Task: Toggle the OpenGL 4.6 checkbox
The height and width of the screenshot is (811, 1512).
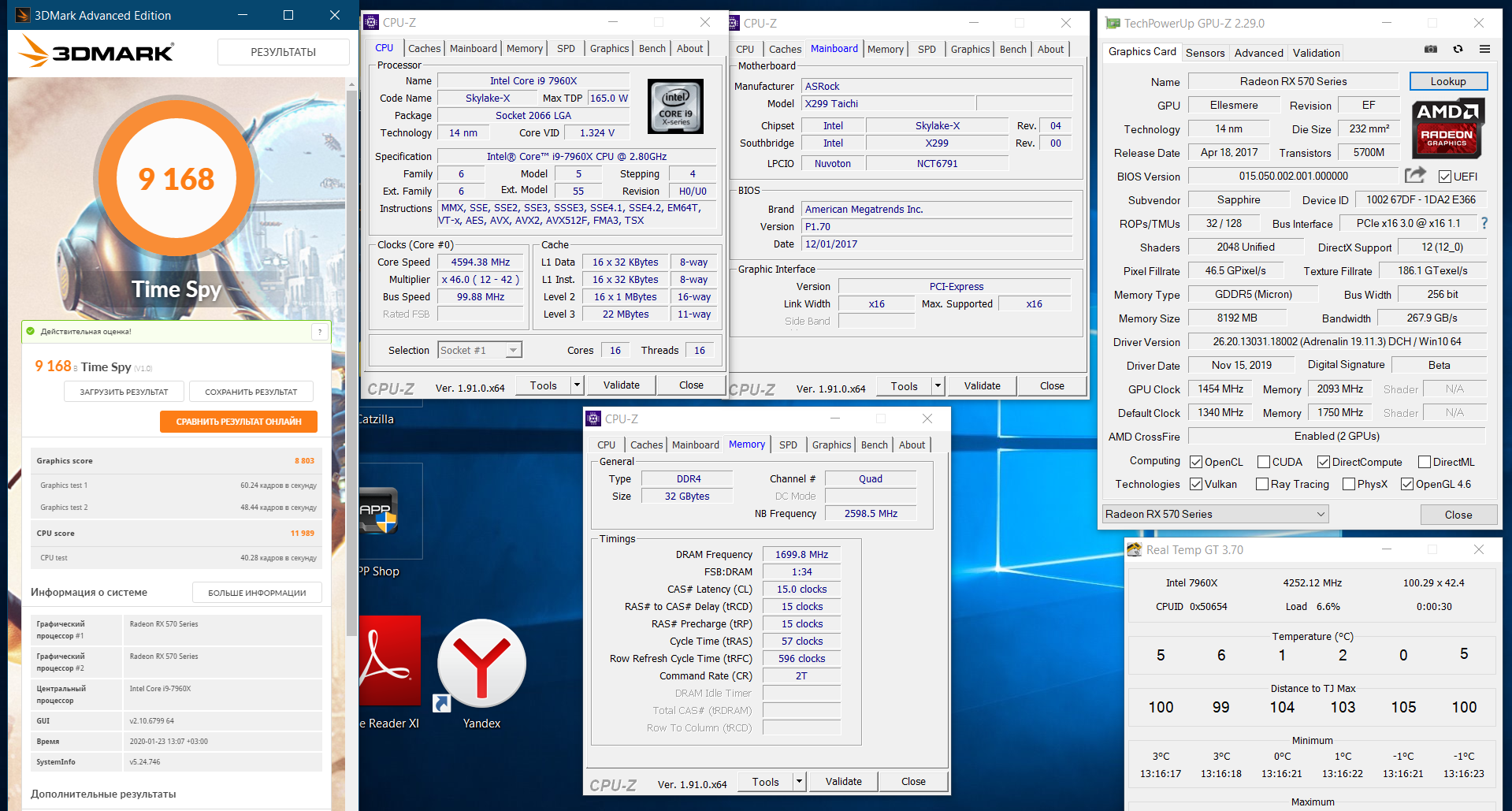Action: [x=1407, y=484]
